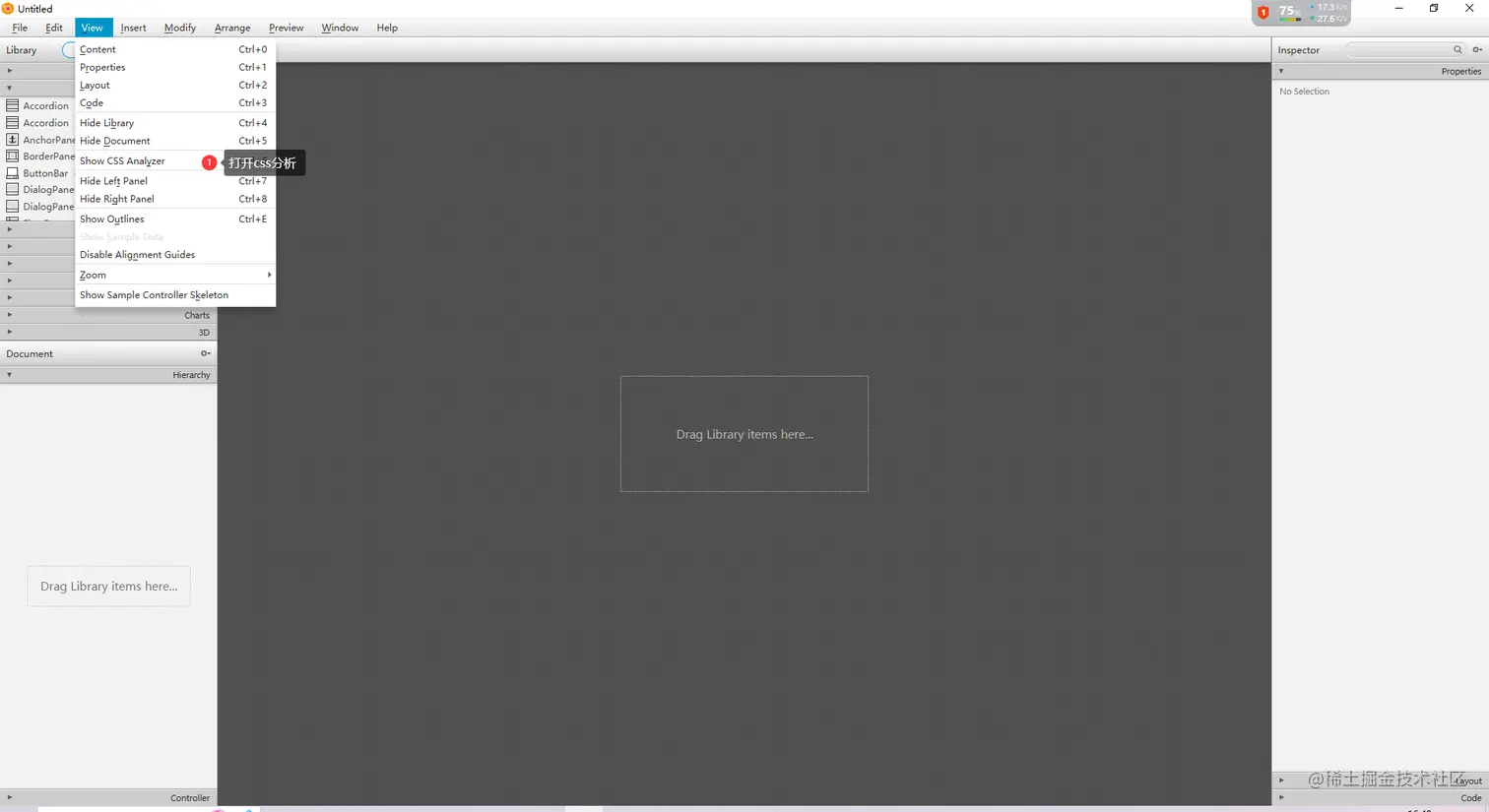Screen dimensions: 1489x812
Task: Enable Show Outlines in the View menu
Action: coord(111,219)
